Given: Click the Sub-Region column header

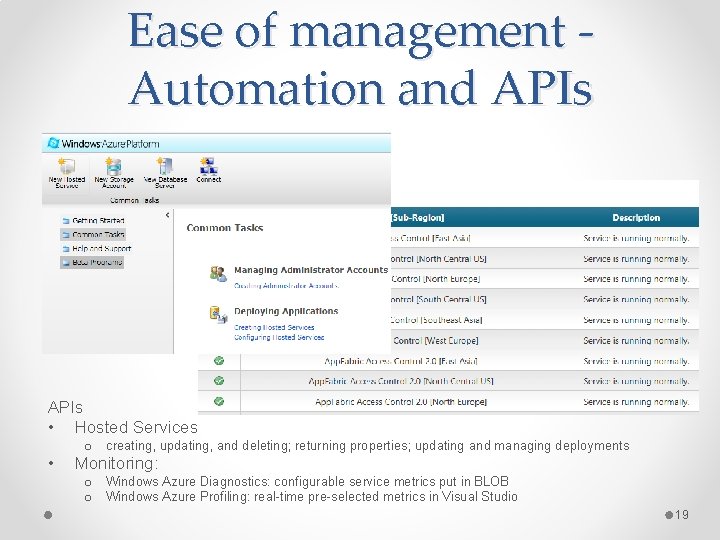Looking at the screenshot, I should point(417,218).
